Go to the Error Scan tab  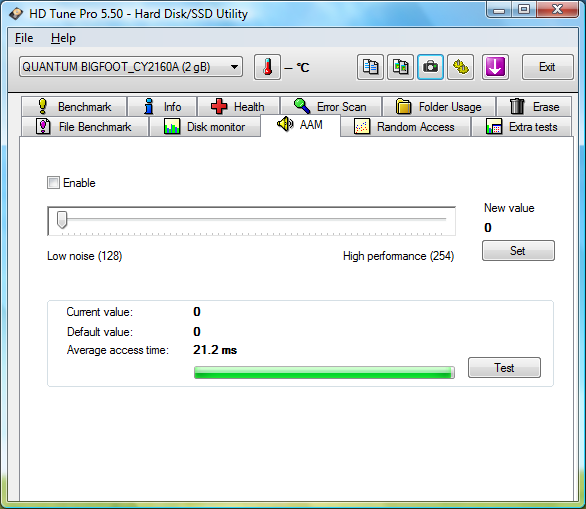pyautogui.click(x=331, y=107)
